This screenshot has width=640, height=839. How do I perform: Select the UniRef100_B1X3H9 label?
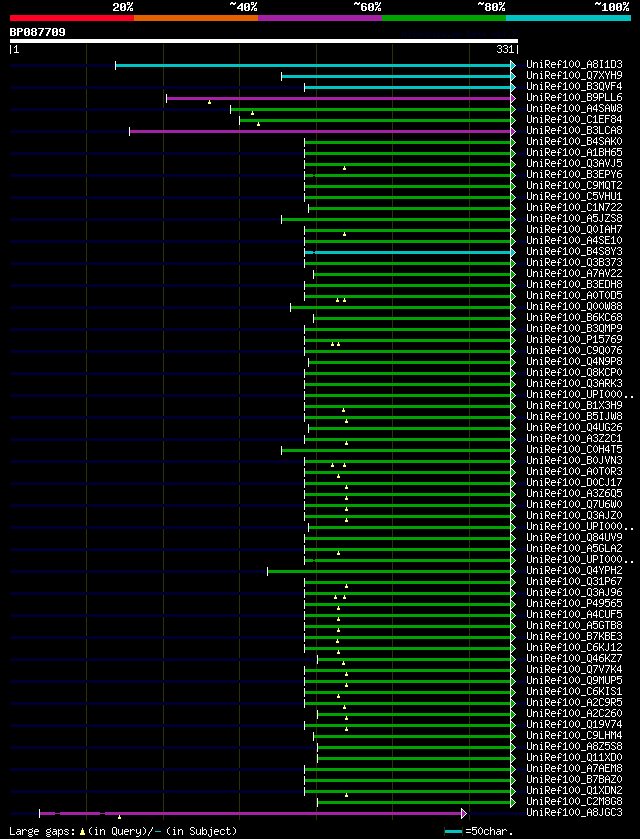click(x=574, y=406)
